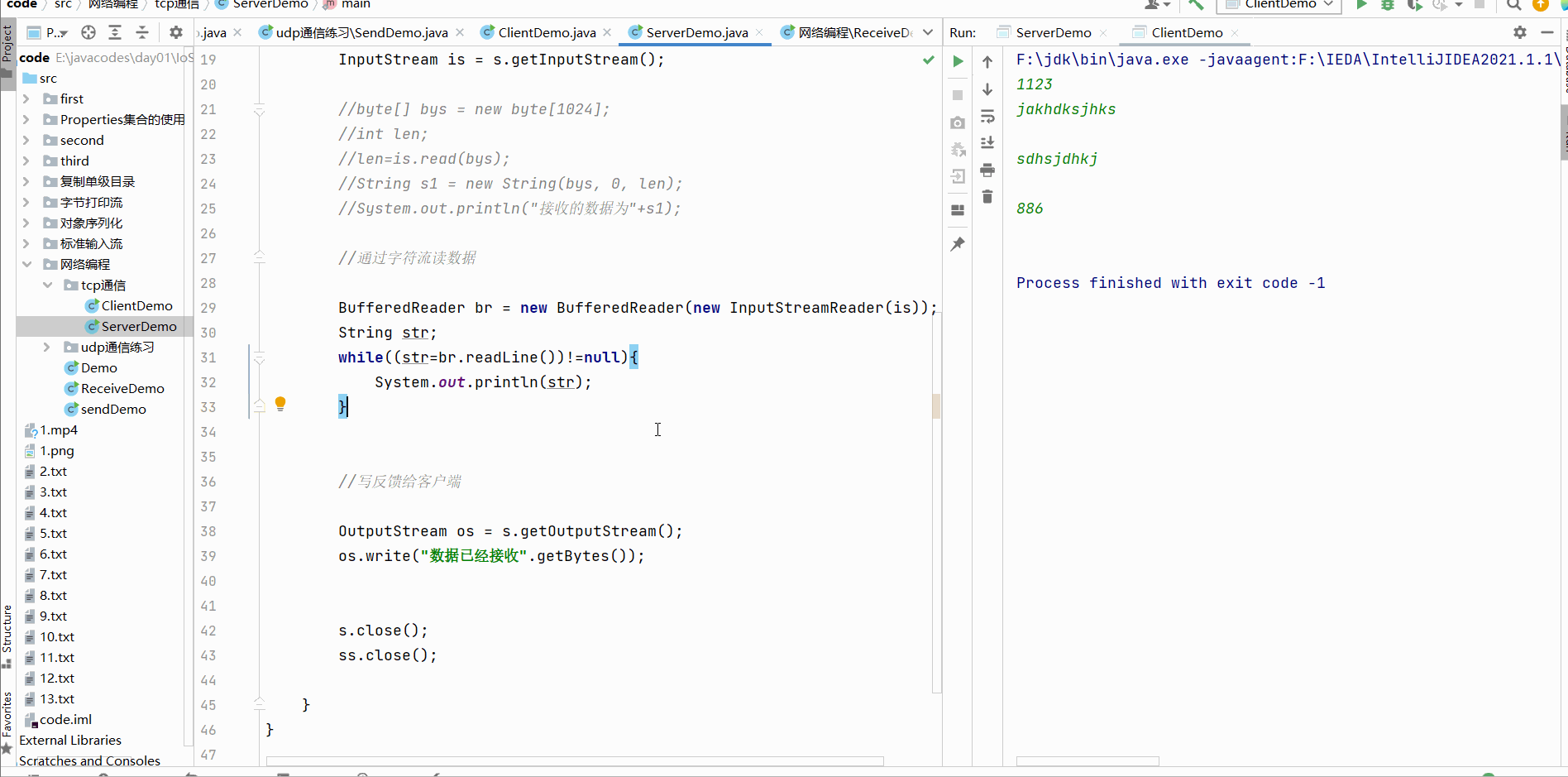Switch to udp通信练习\SendDemo.java editor tab
The width and height of the screenshot is (1568, 777).
click(361, 32)
